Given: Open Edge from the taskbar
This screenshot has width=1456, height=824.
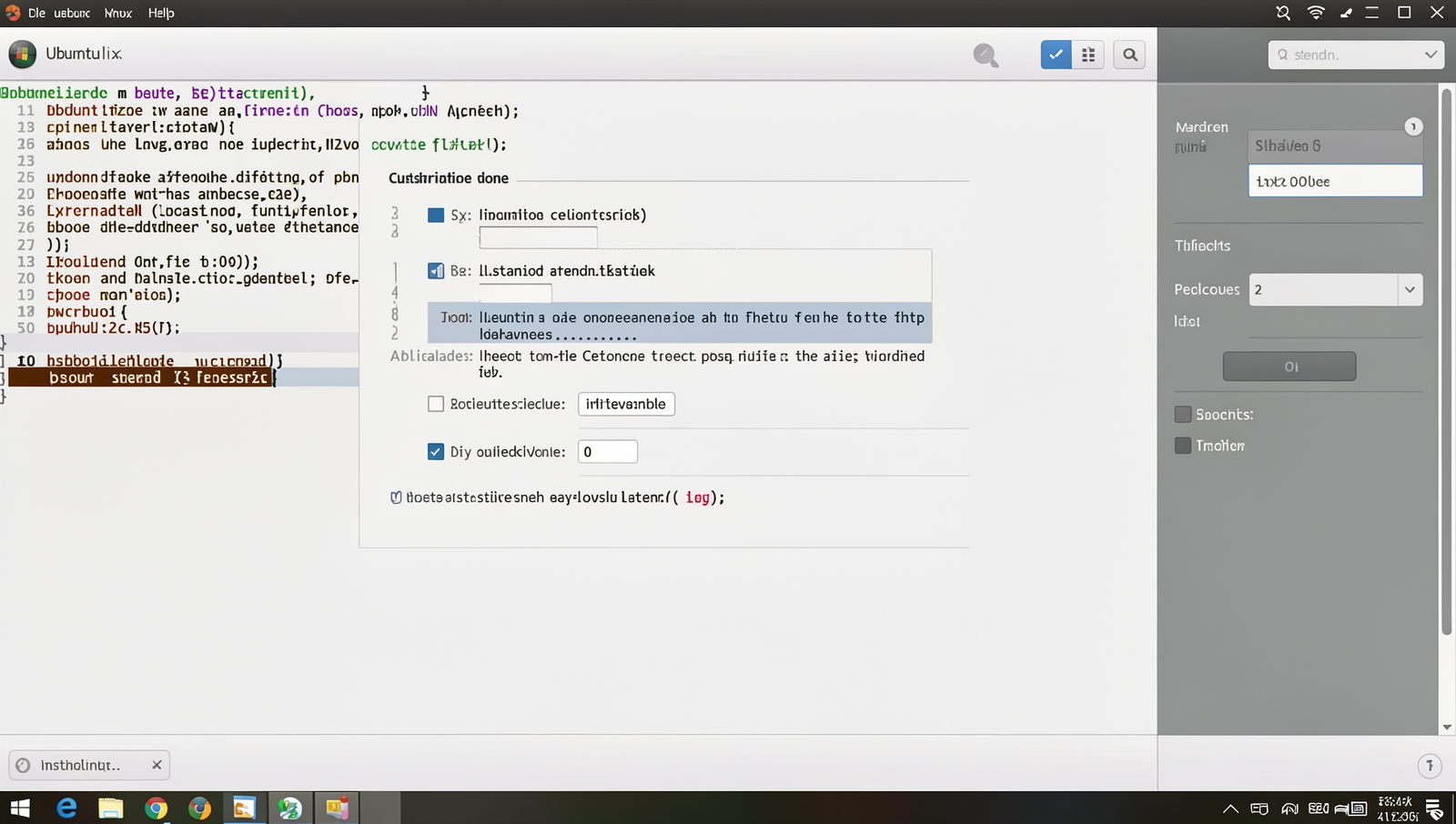Looking at the screenshot, I should pyautogui.click(x=66, y=808).
